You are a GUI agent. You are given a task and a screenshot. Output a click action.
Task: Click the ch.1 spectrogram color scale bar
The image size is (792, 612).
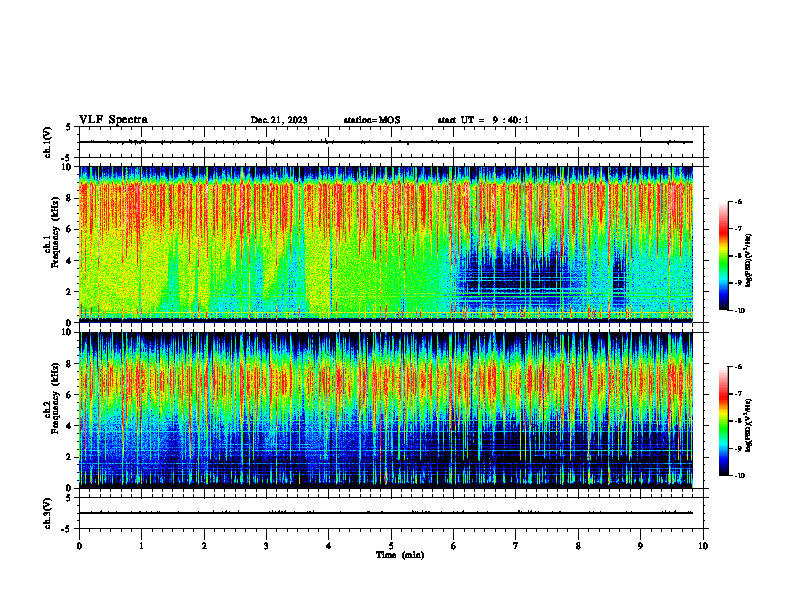point(724,256)
